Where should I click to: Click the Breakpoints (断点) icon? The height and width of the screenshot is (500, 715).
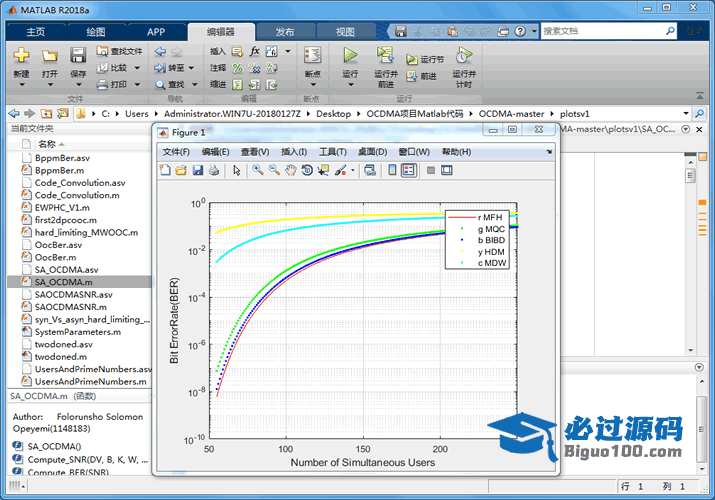click(312, 56)
